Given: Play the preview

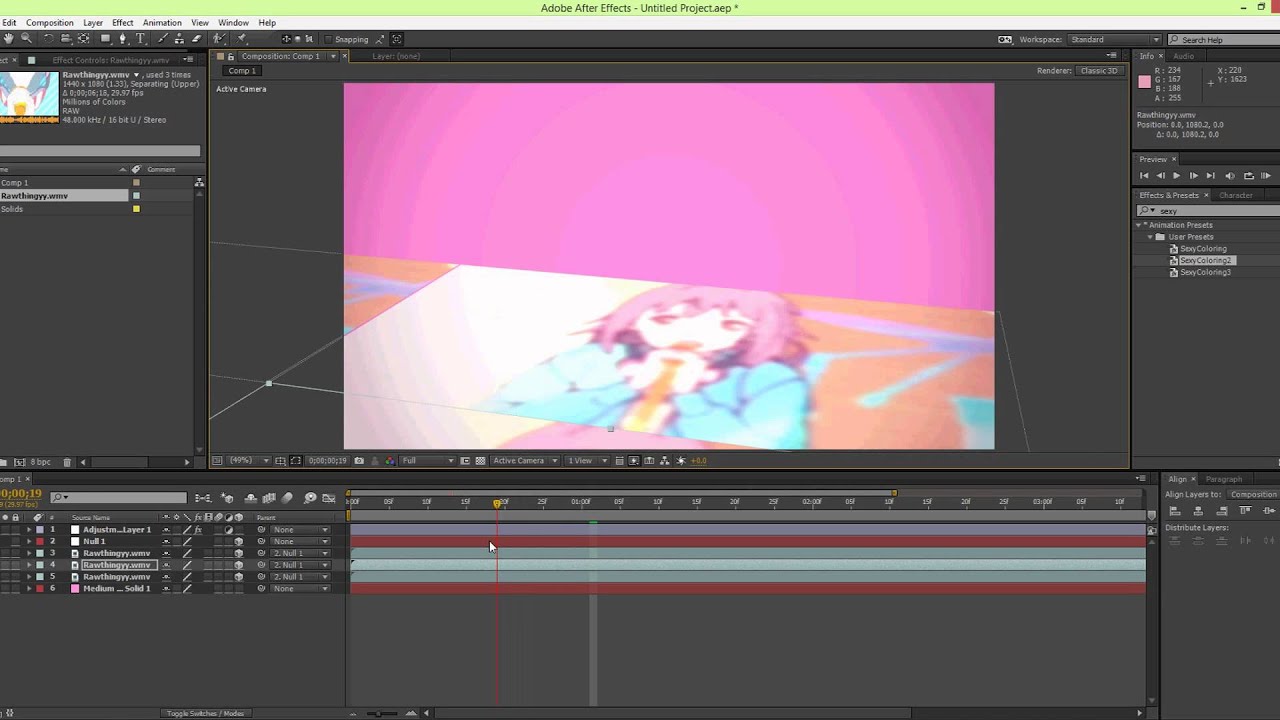Looking at the screenshot, I should pos(1176,176).
